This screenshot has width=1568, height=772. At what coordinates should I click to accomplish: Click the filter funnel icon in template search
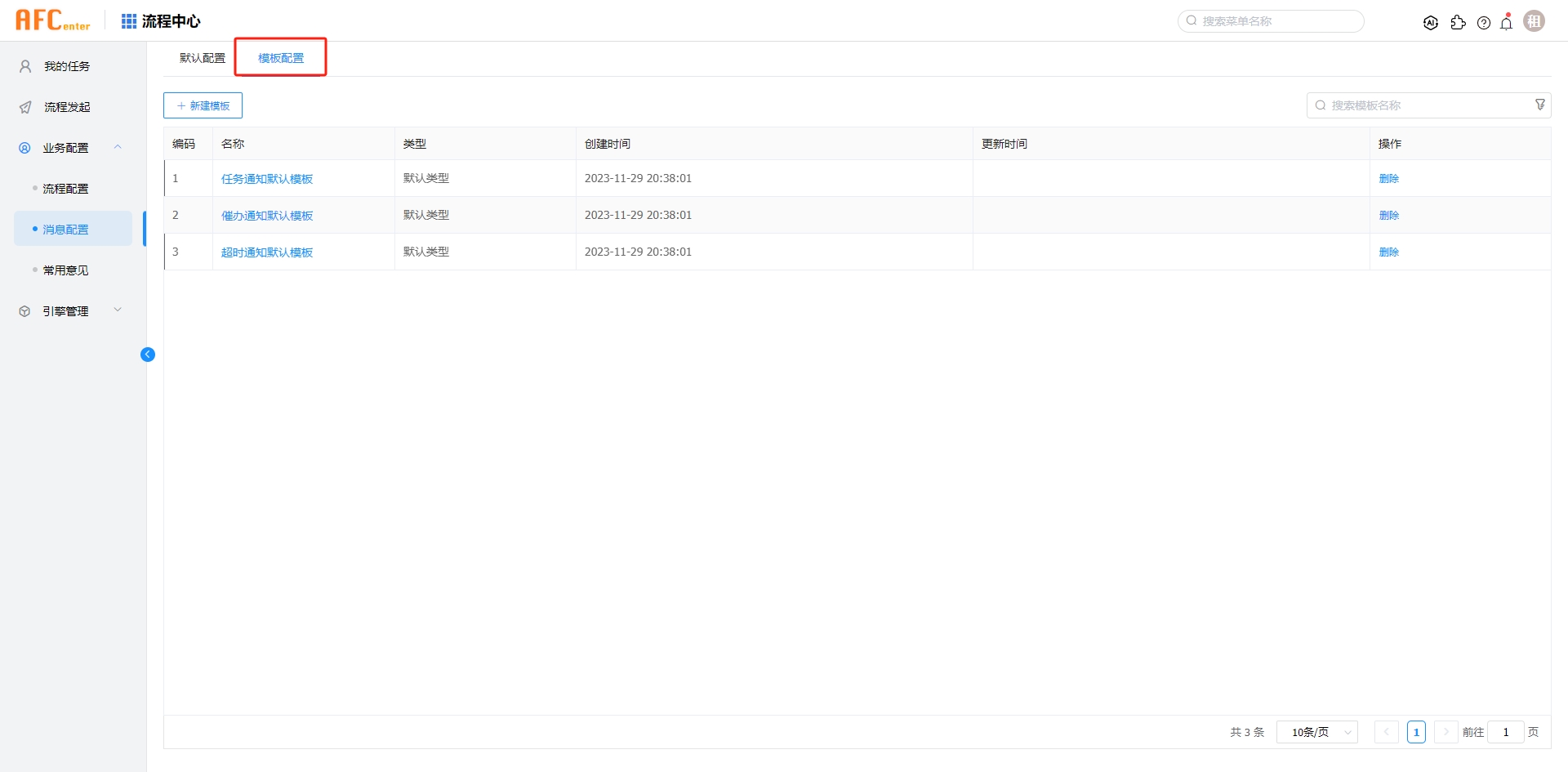point(1540,105)
